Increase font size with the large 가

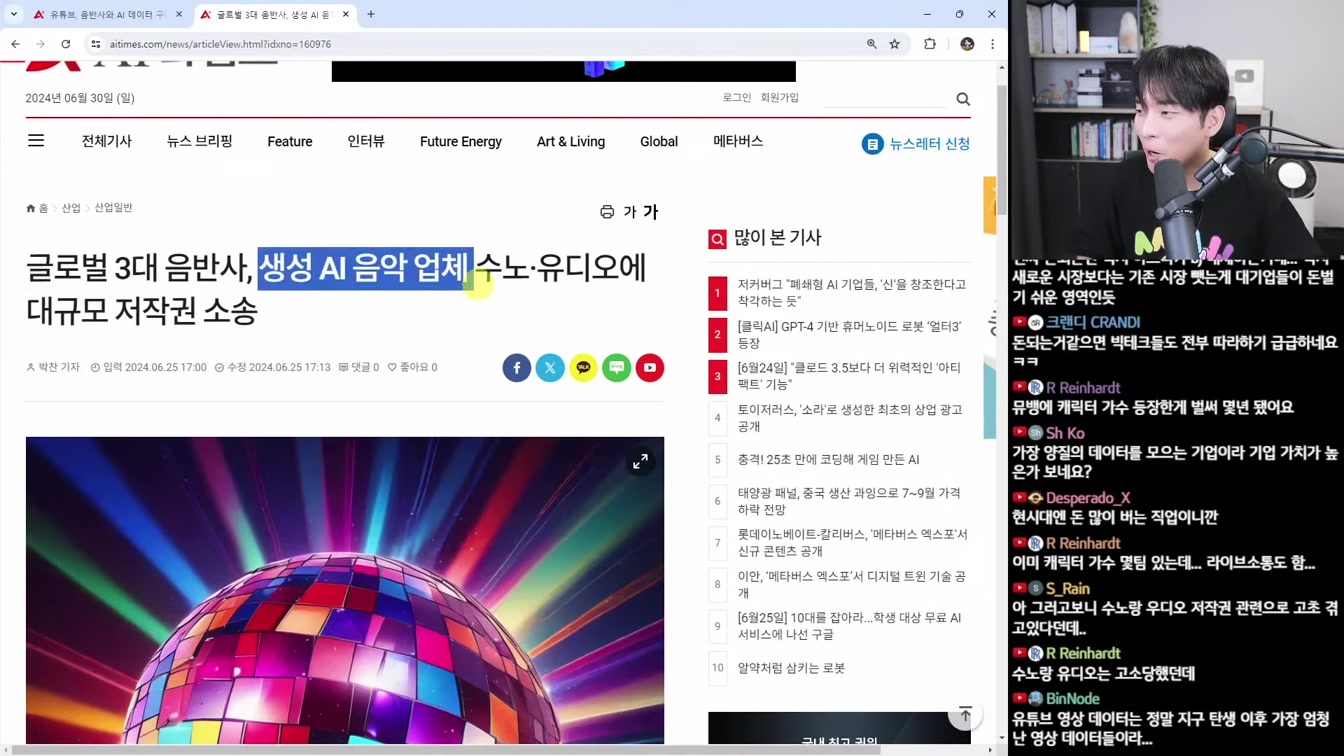651,212
